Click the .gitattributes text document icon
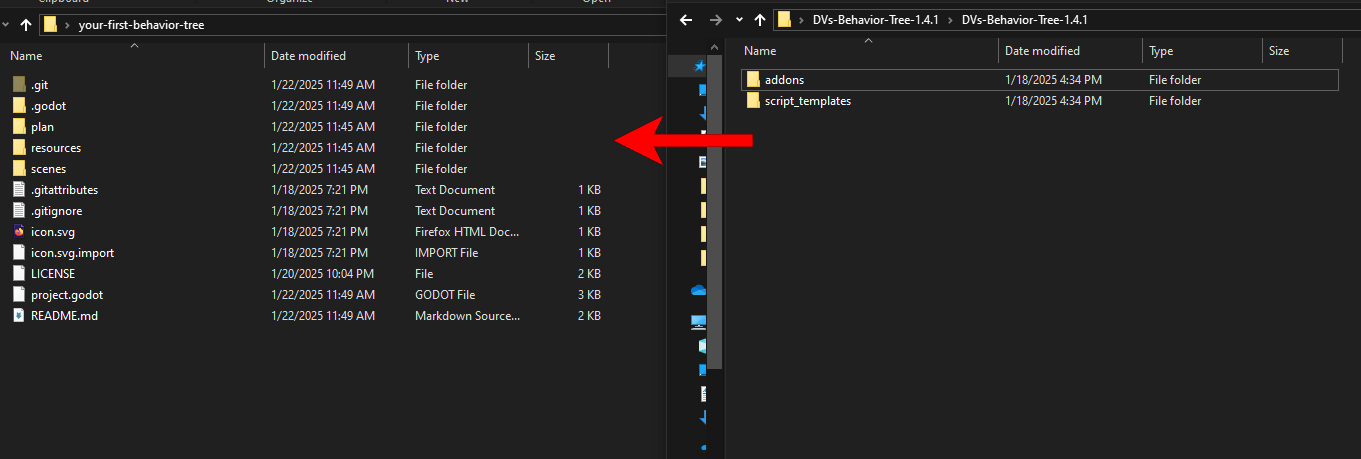The width and height of the screenshot is (1361, 459). (x=19, y=190)
